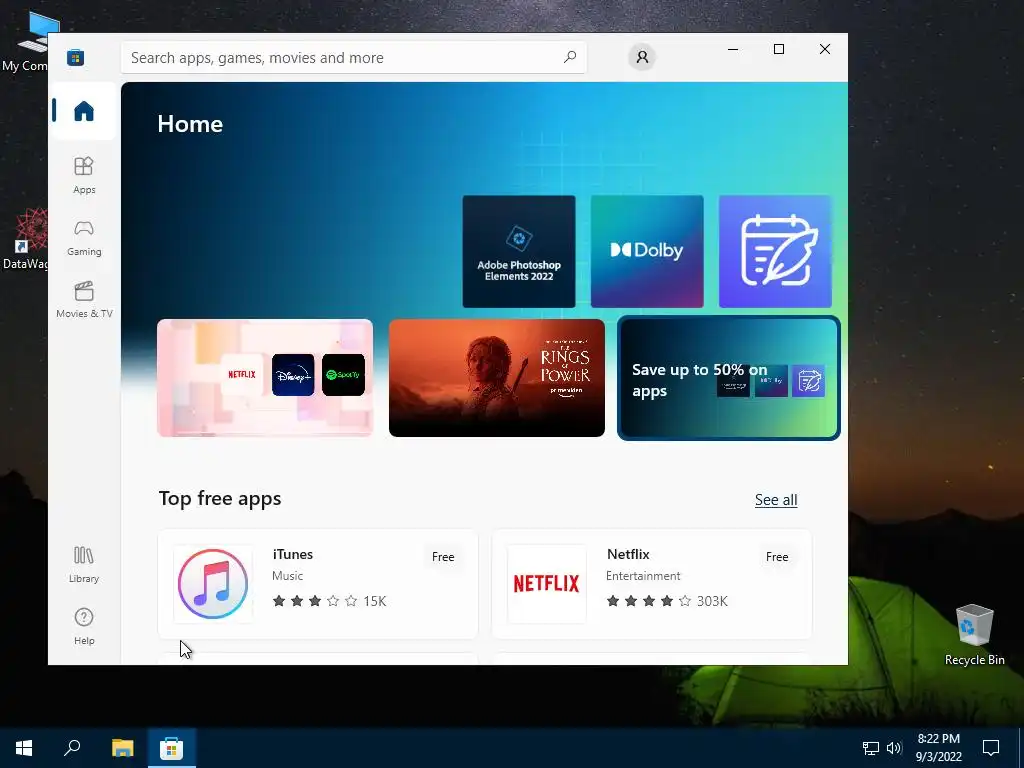Click the Netflix app title text

(x=628, y=554)
